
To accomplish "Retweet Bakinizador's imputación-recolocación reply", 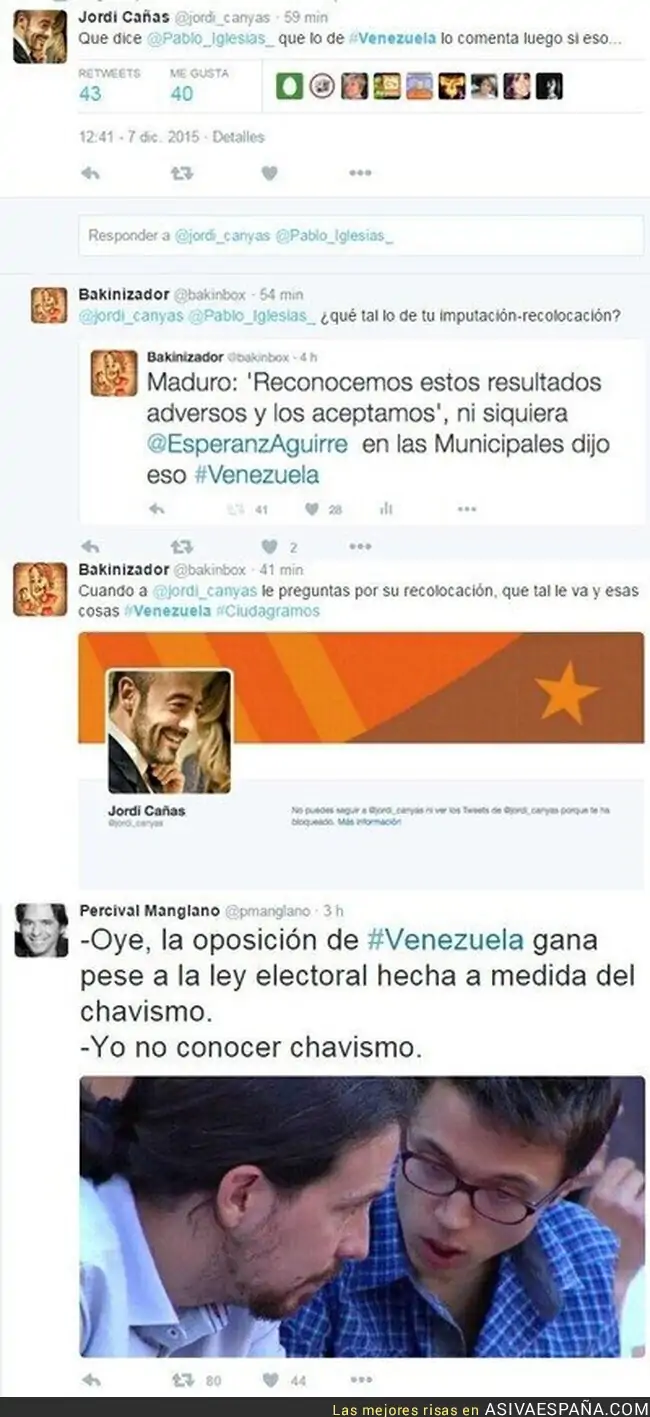I will (181, 547).
